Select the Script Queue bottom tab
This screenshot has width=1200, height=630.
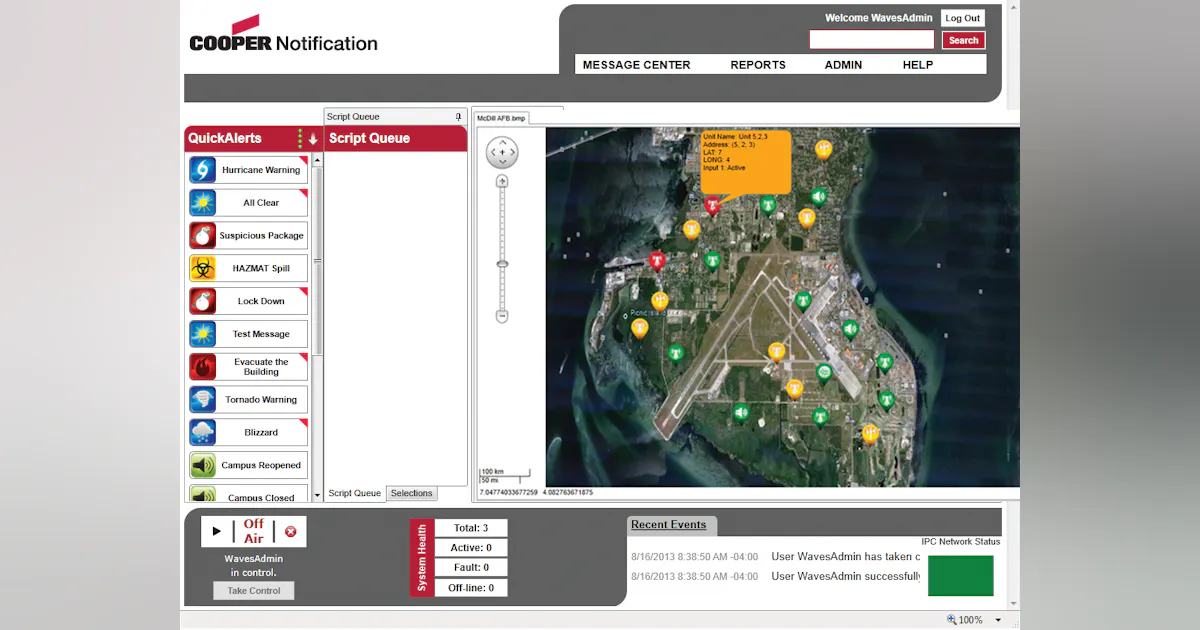355,493
